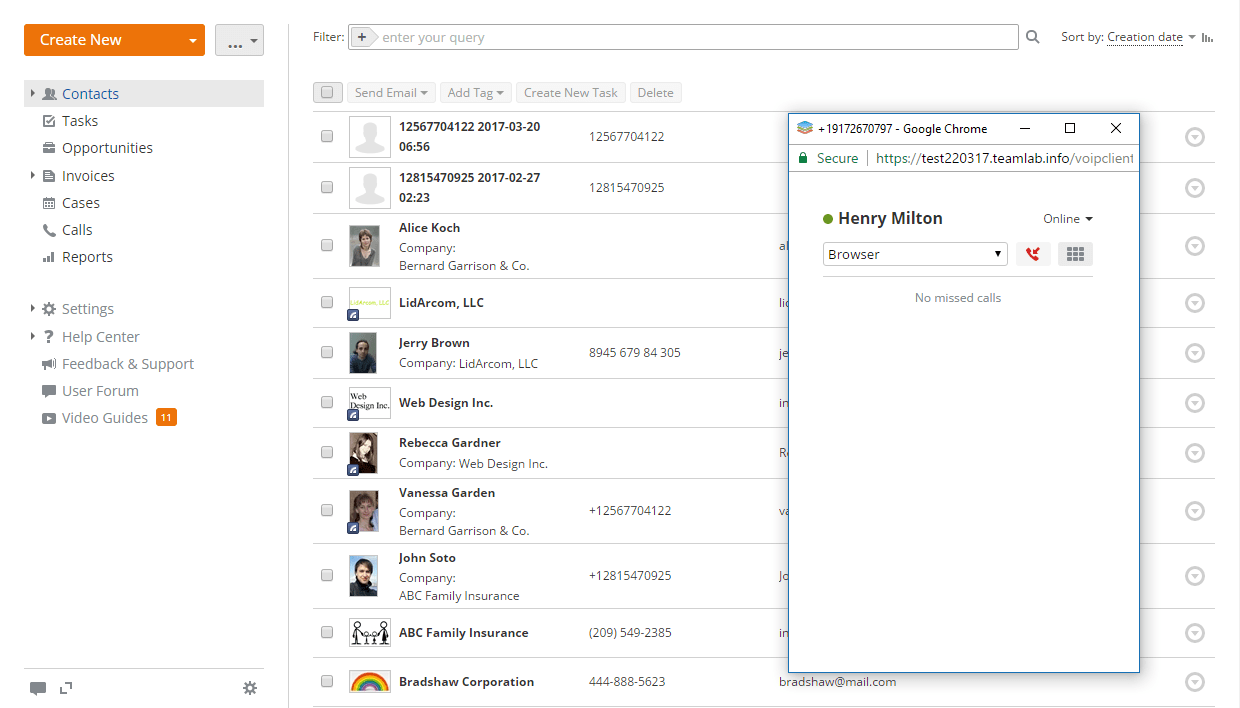Open the Contacts section in the sidebar
The width and height of the screenshot is (1240, 708).
pyautogui.click(x=88, y=93)
